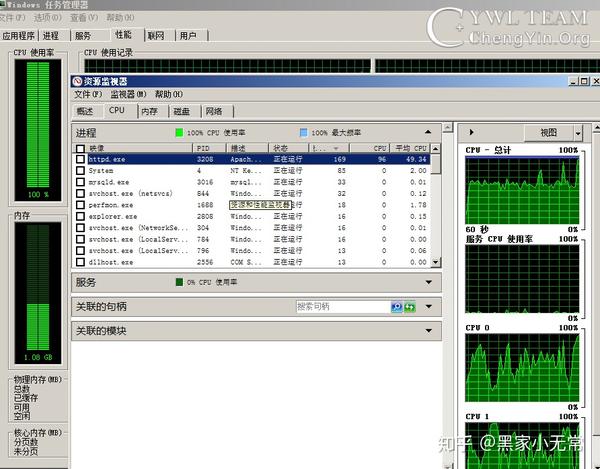
Task: Open 进程 tab in Task Manager
Action: (51, 36)
